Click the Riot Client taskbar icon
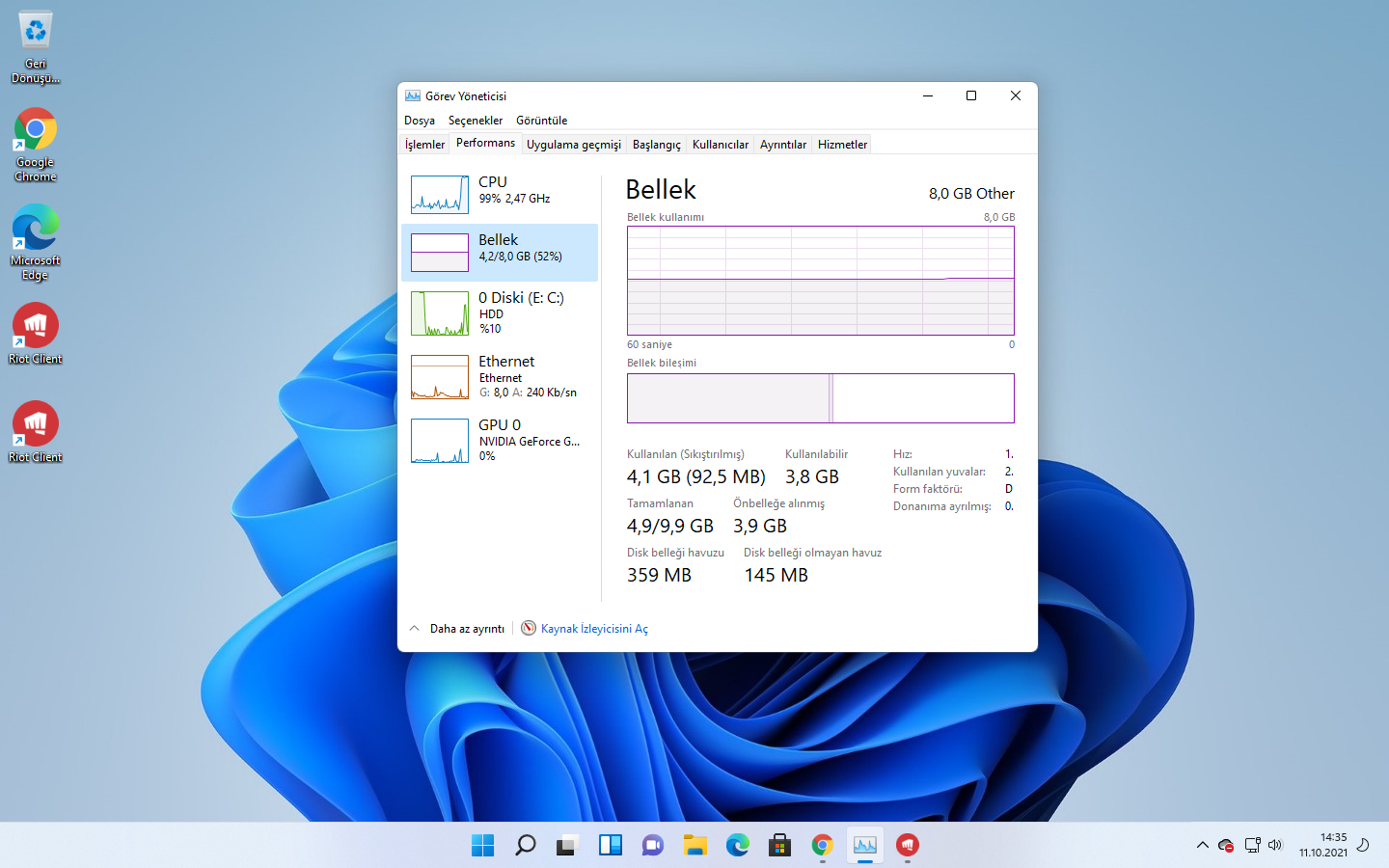This screenshot has width=1389, height=868. click(x=908, y=846)
